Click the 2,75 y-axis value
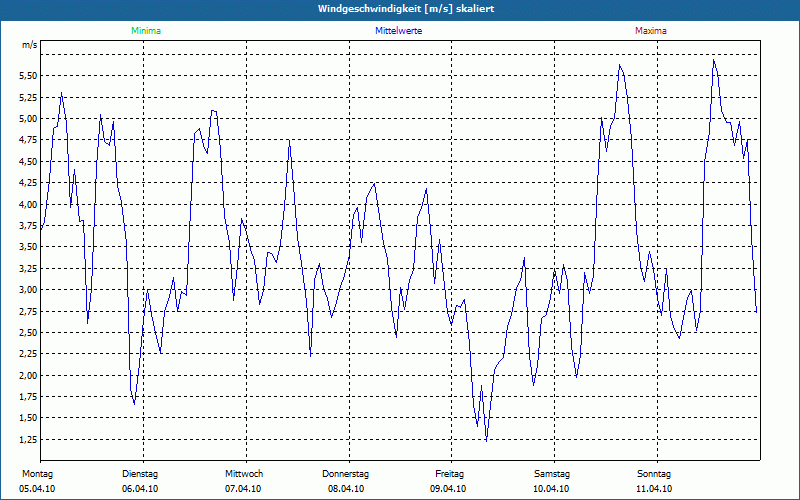Image resolution: width=800 pixels, height=500 pixels. pyautogui.click(x=29, y=311)
